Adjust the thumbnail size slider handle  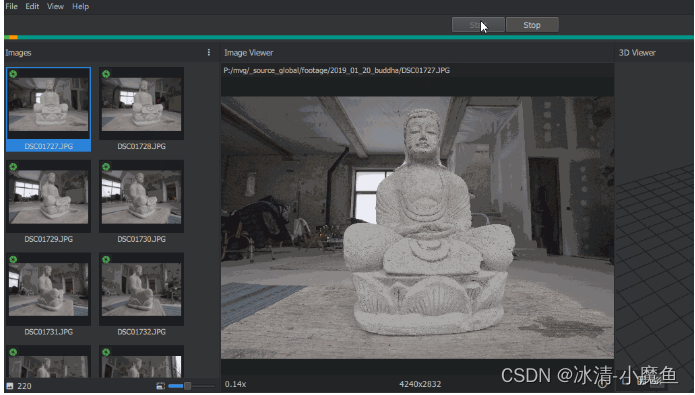point(187,386)
